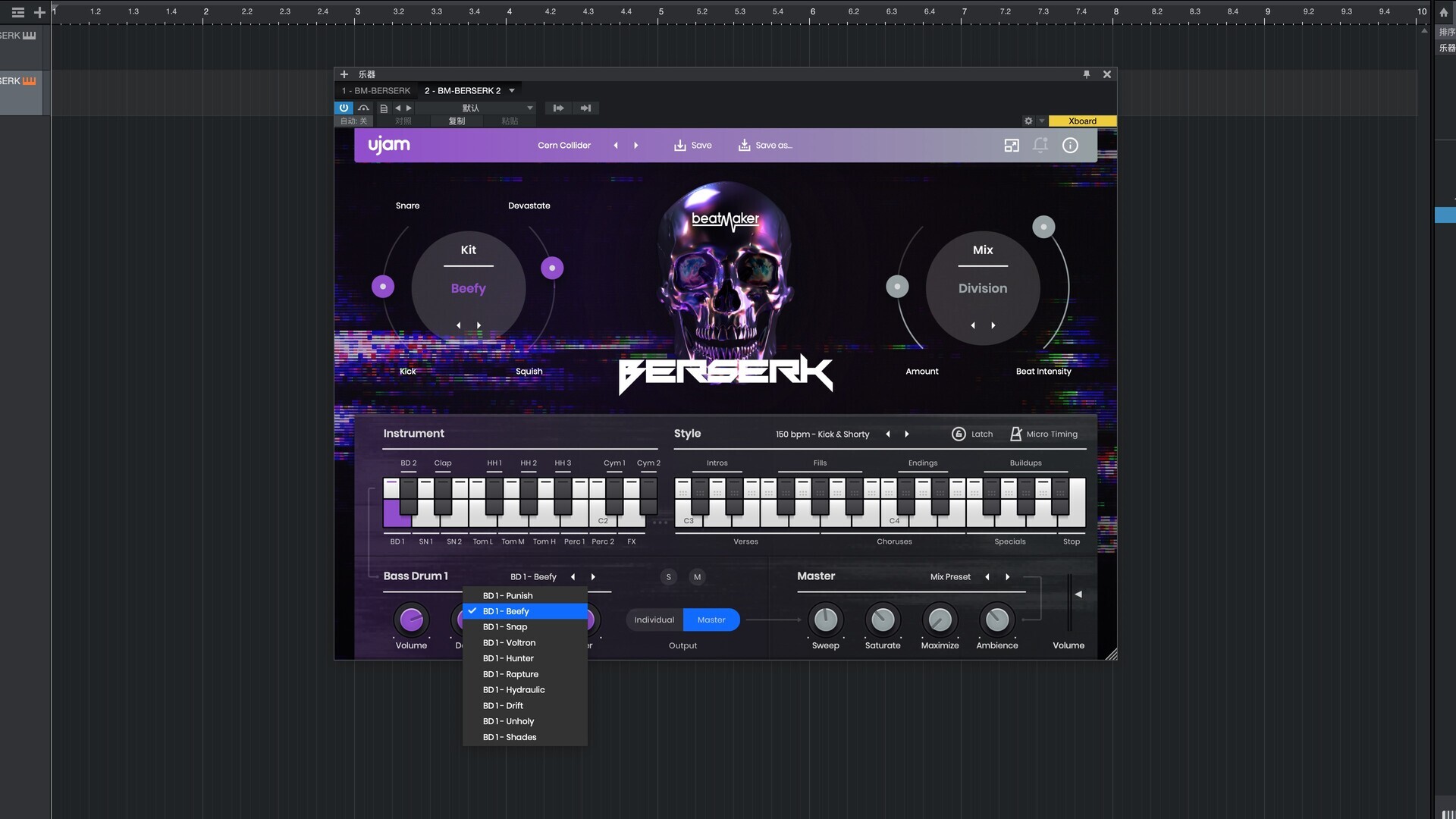1456x819 pixels.
Task: Click the Snare amount knob dot
Action: (x=383, y=287)
